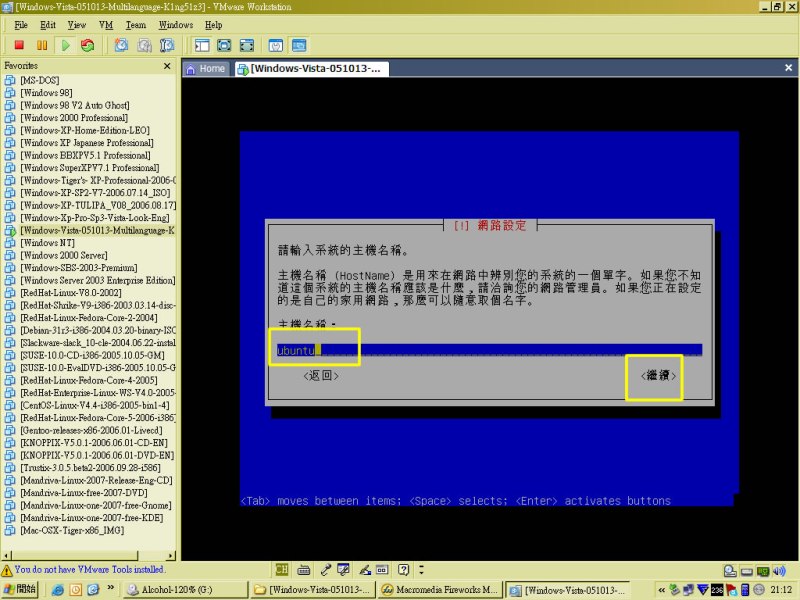The width and height of the screenshot is (800, 600).
Task: Select [KNOPPIX-V5.0.1-2006.06.01-CD-EN] favorite
Action: point(94,443)
